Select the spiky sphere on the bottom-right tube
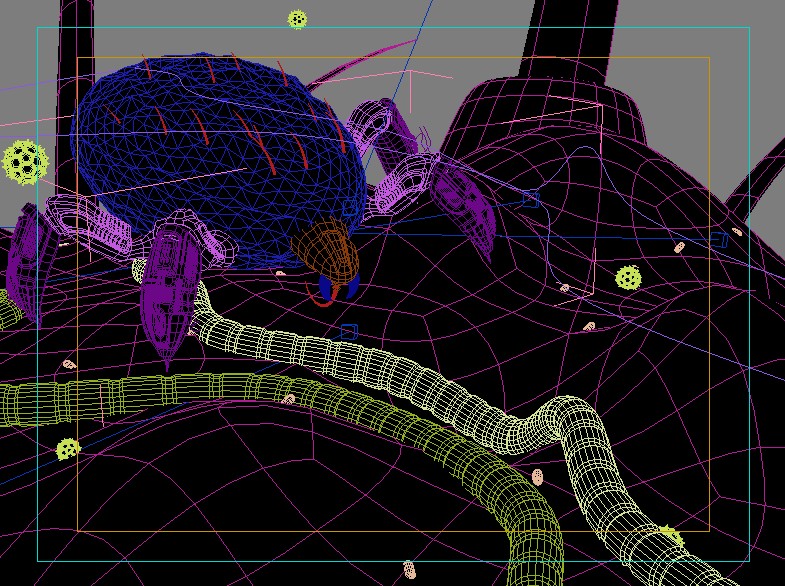 point(670,537)
